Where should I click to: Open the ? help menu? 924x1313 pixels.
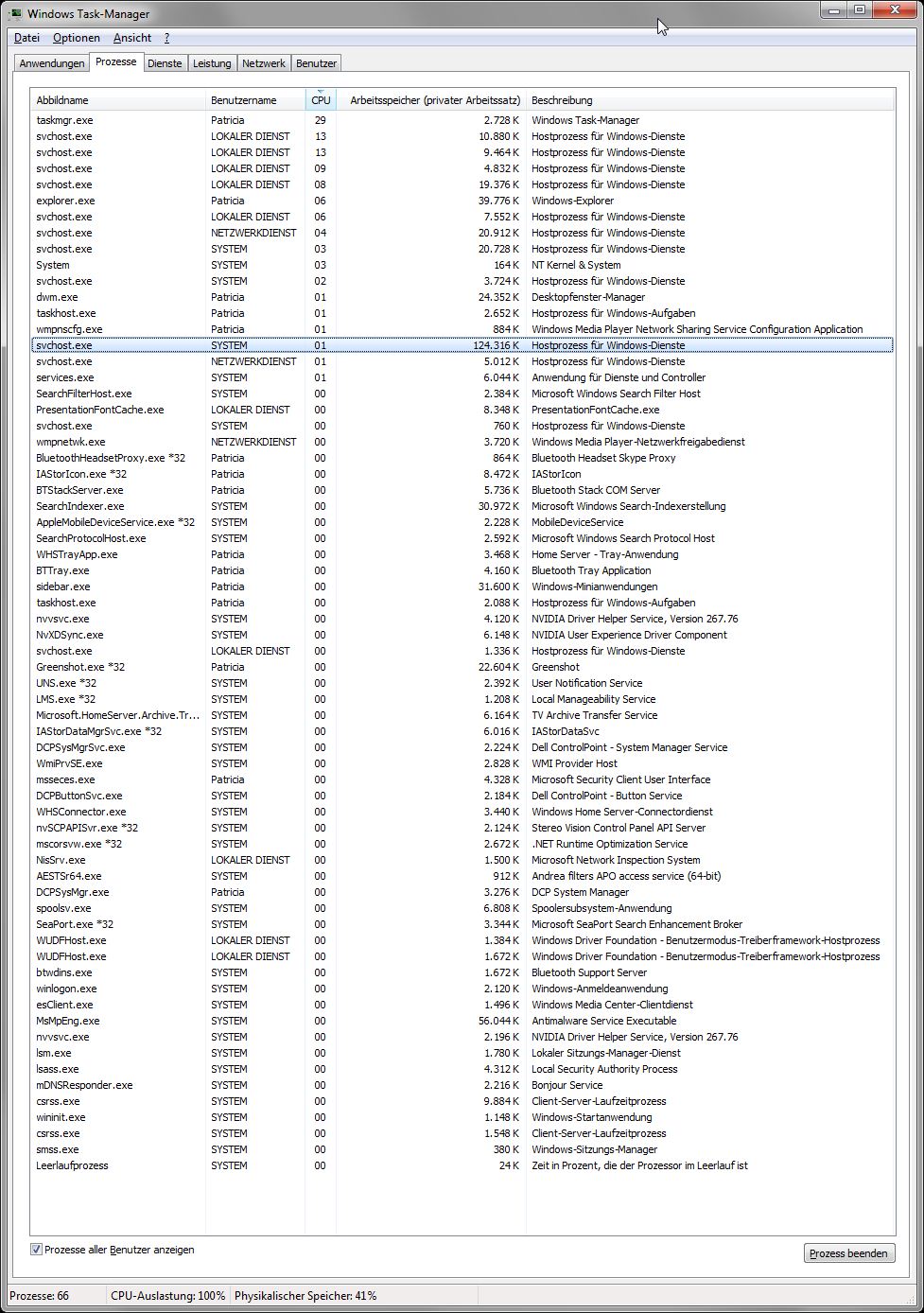[166, 38]
